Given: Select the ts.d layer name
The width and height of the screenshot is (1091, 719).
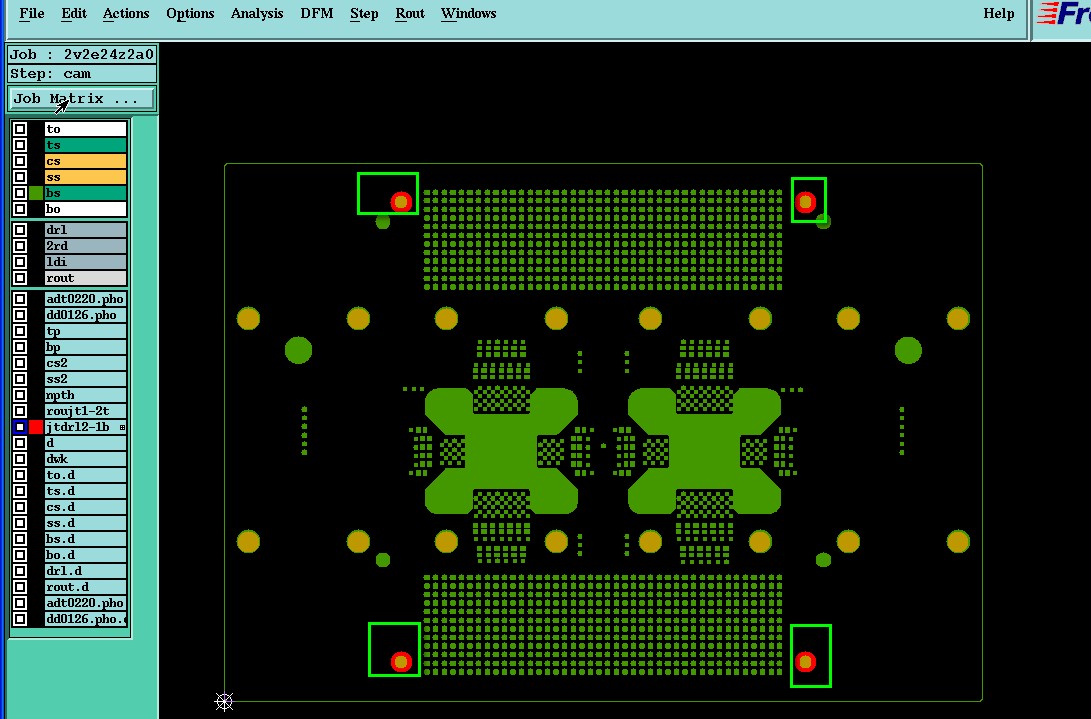Looking at the screenshot, I should pos(86,491).
